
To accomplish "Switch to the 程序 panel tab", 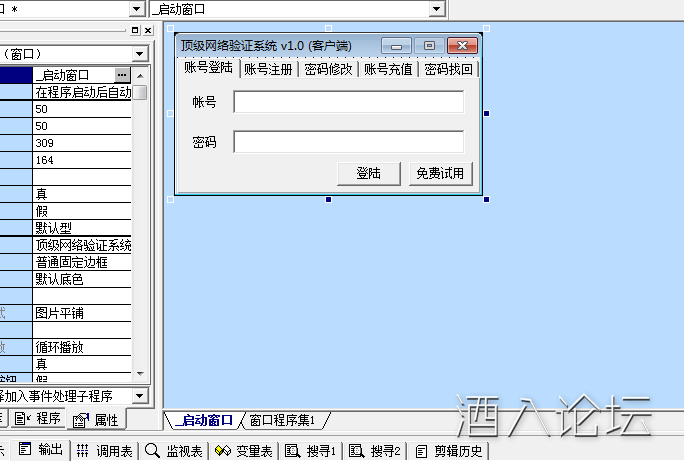I will coord(38,419).
